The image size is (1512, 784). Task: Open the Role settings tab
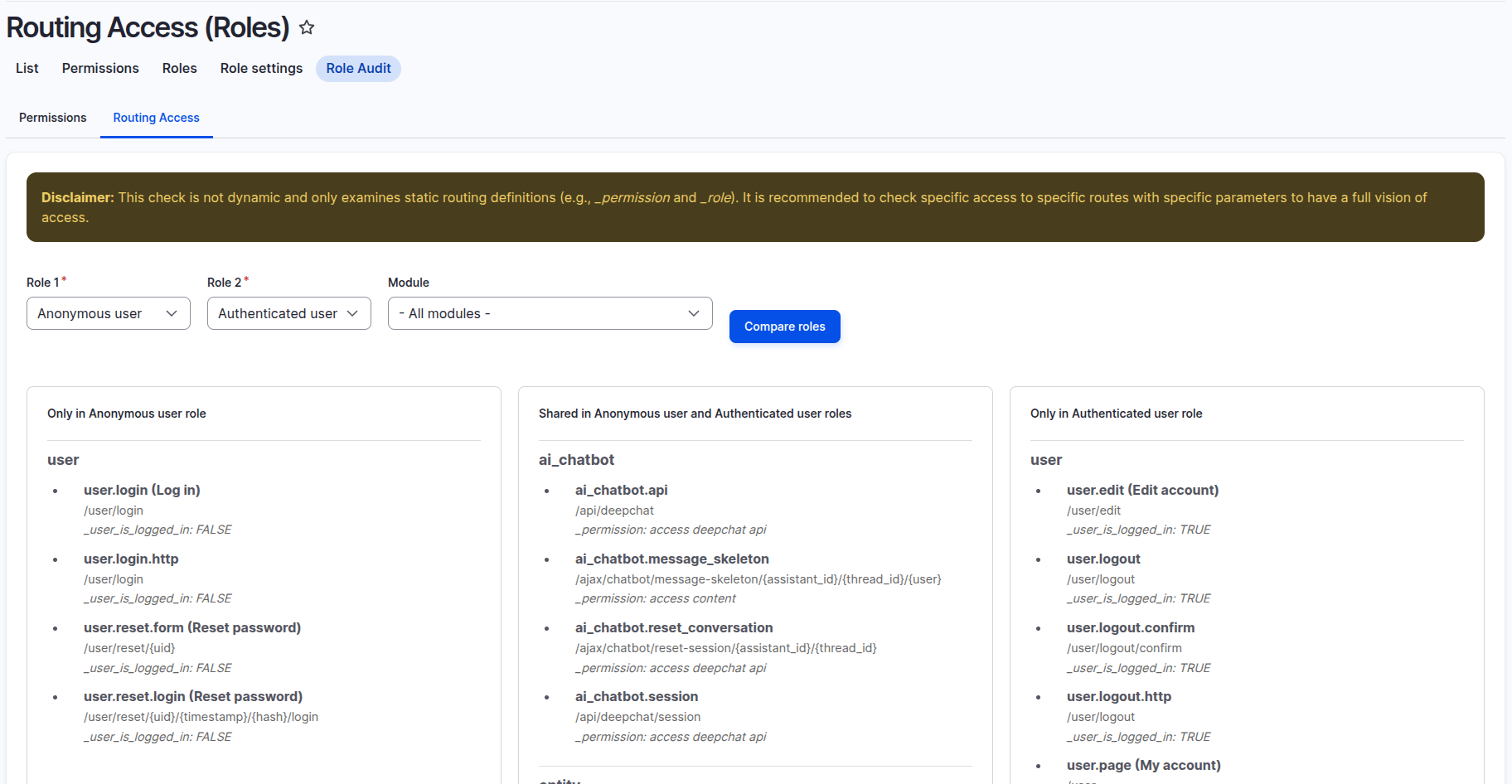click(261, 68)
